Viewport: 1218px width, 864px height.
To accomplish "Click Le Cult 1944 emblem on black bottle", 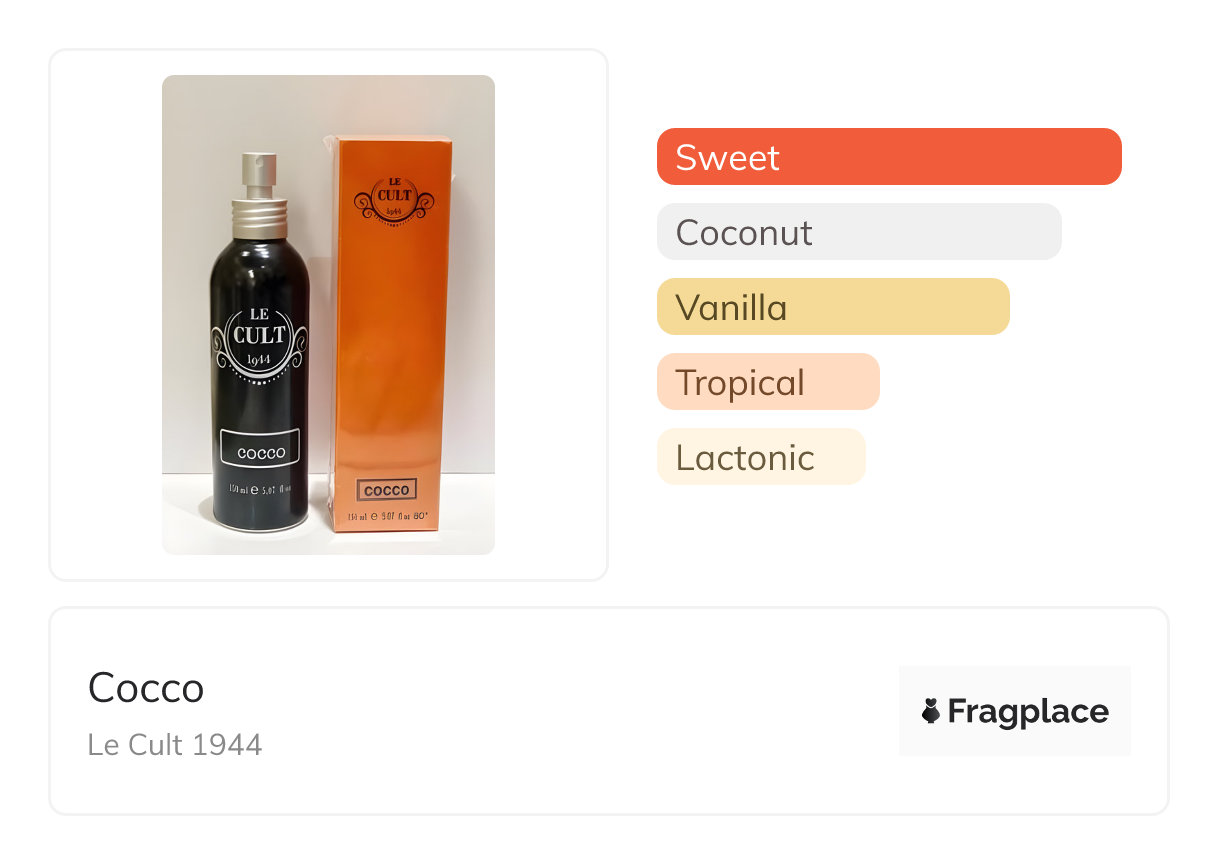I will (259, 336).
